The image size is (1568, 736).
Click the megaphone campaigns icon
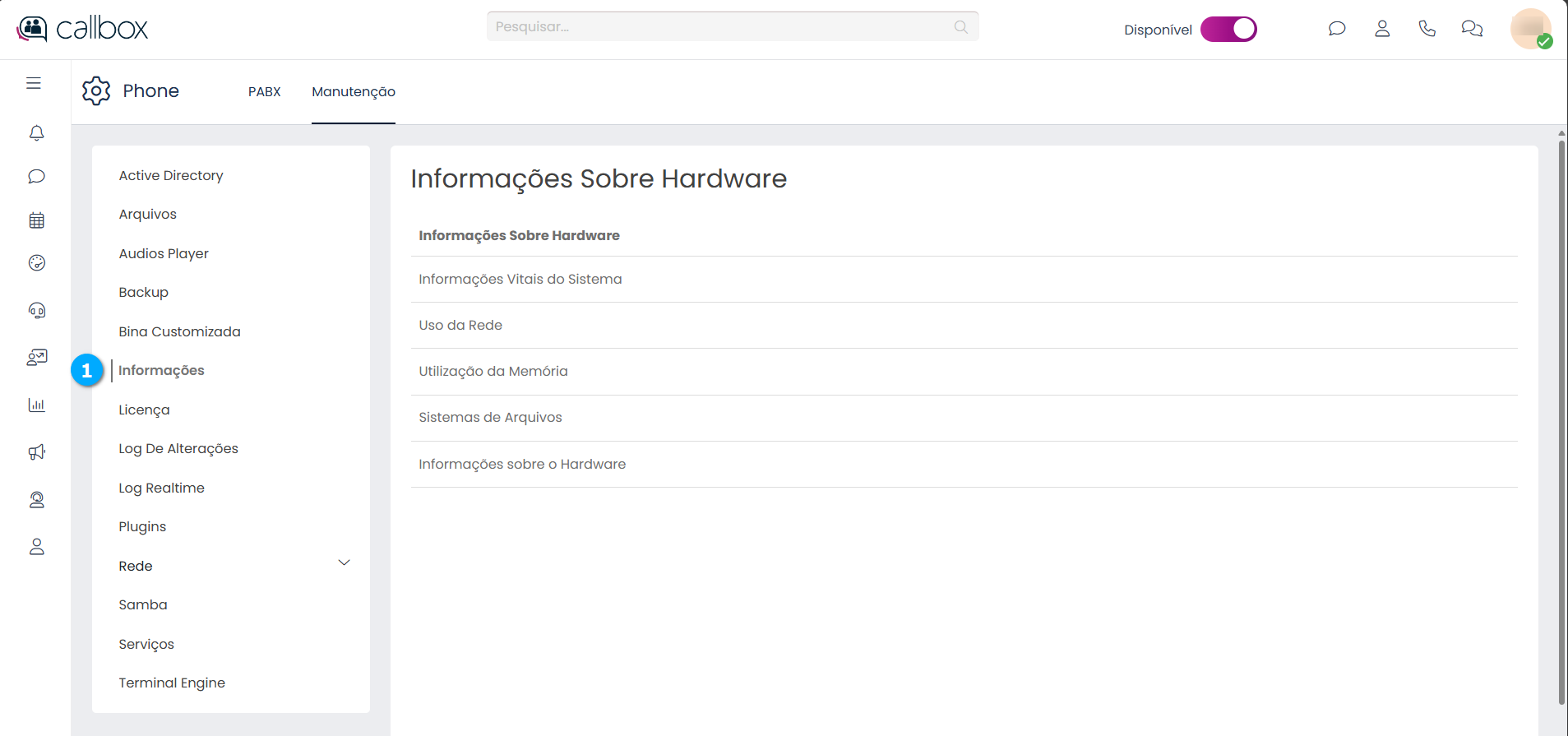point(36,451)
